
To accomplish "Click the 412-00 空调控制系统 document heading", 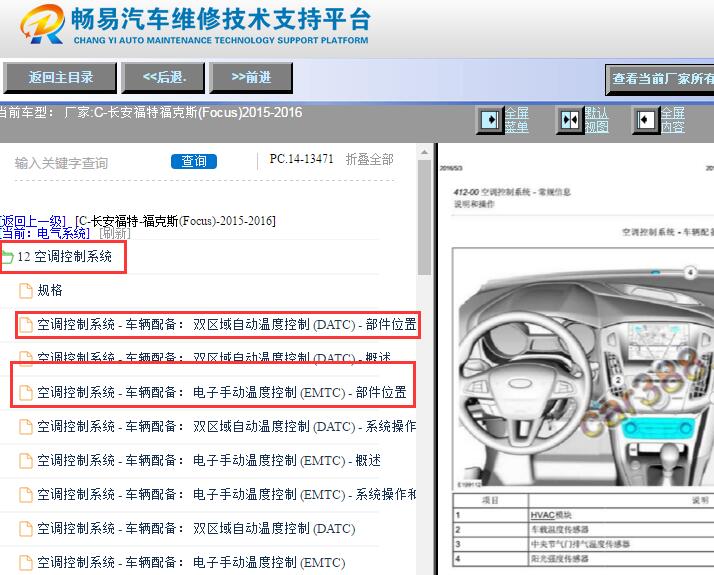I will (x=512, y=192).
